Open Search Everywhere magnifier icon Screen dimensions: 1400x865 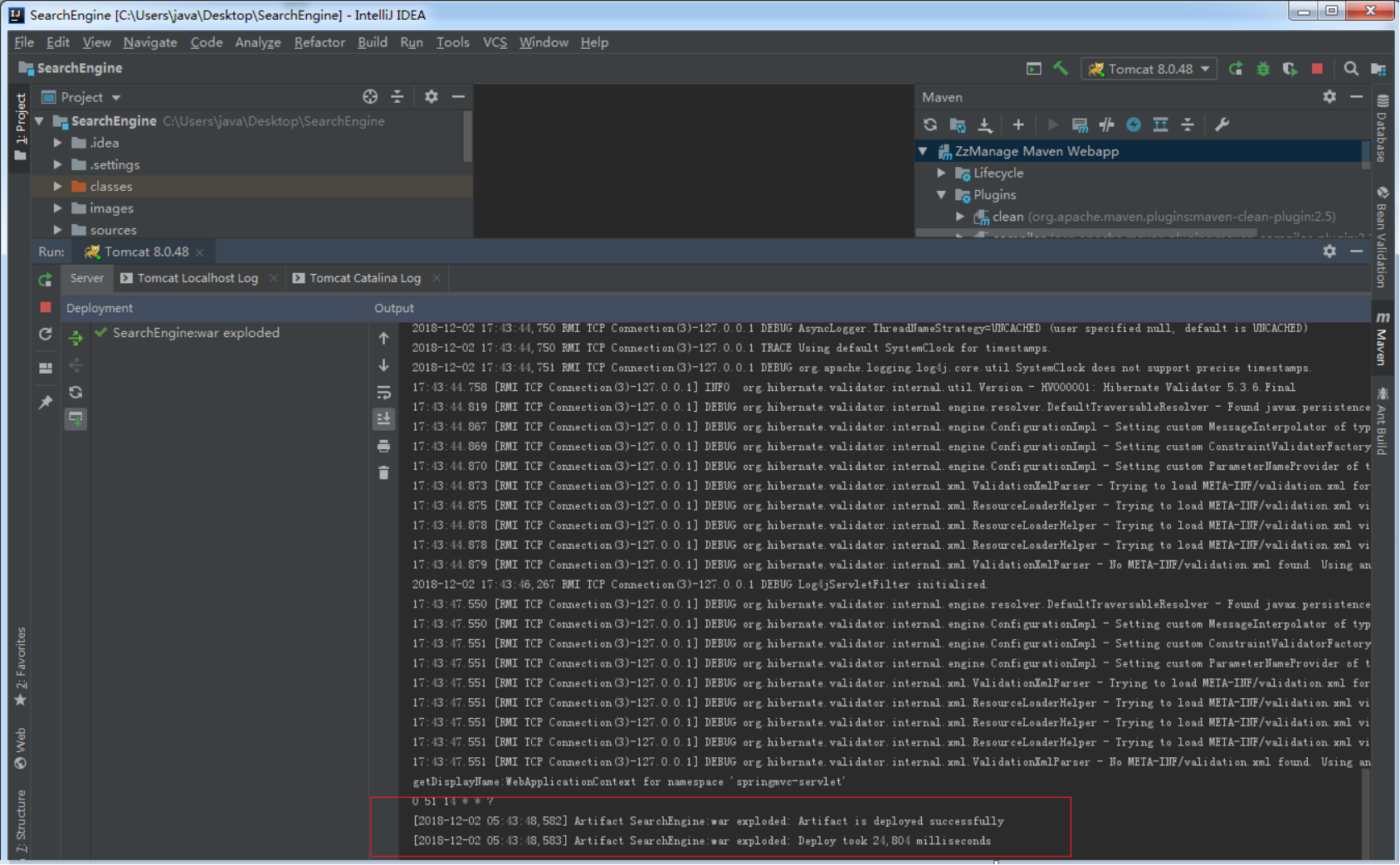tap(1351, 69)
